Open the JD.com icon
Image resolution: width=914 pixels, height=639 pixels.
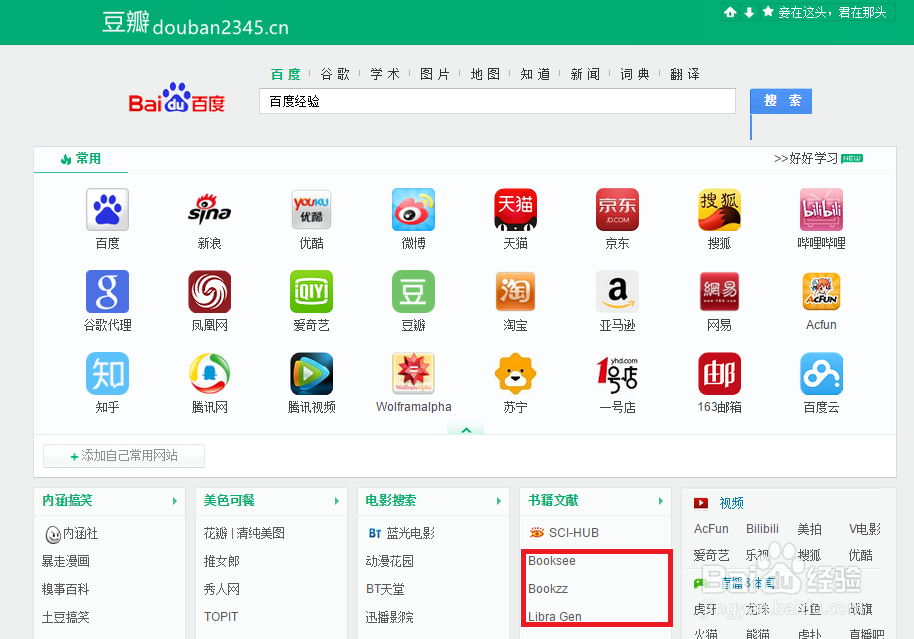(617, 209)
